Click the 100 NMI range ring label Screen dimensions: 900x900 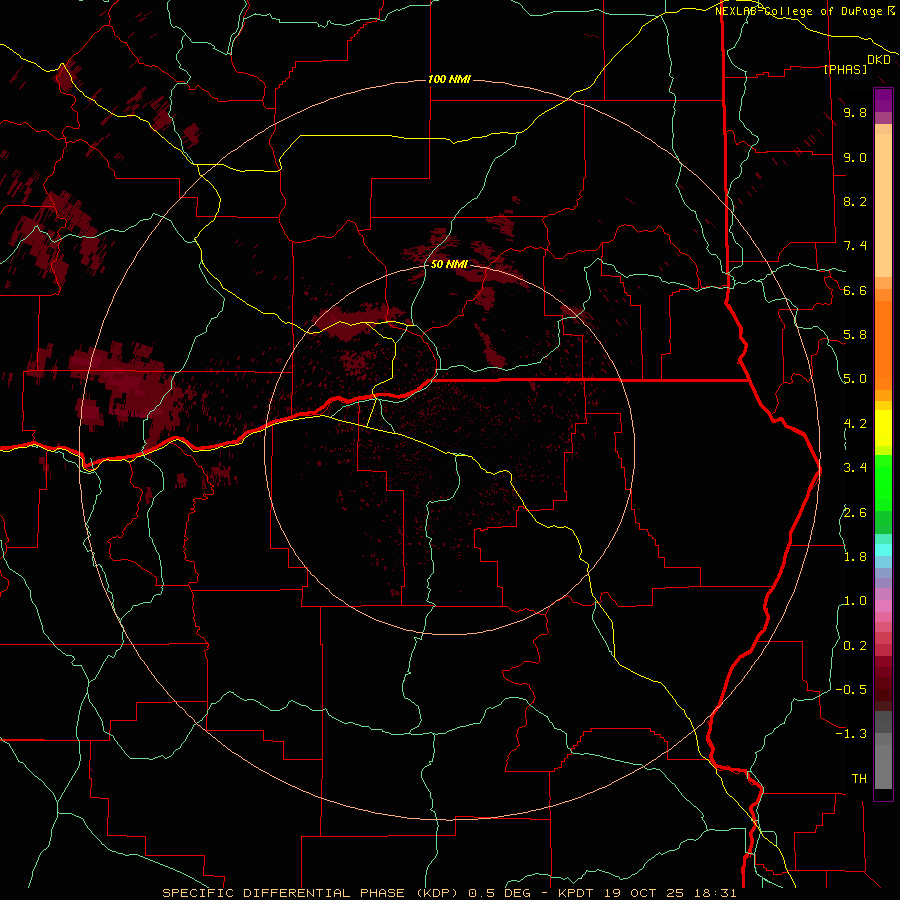(449, 79)
